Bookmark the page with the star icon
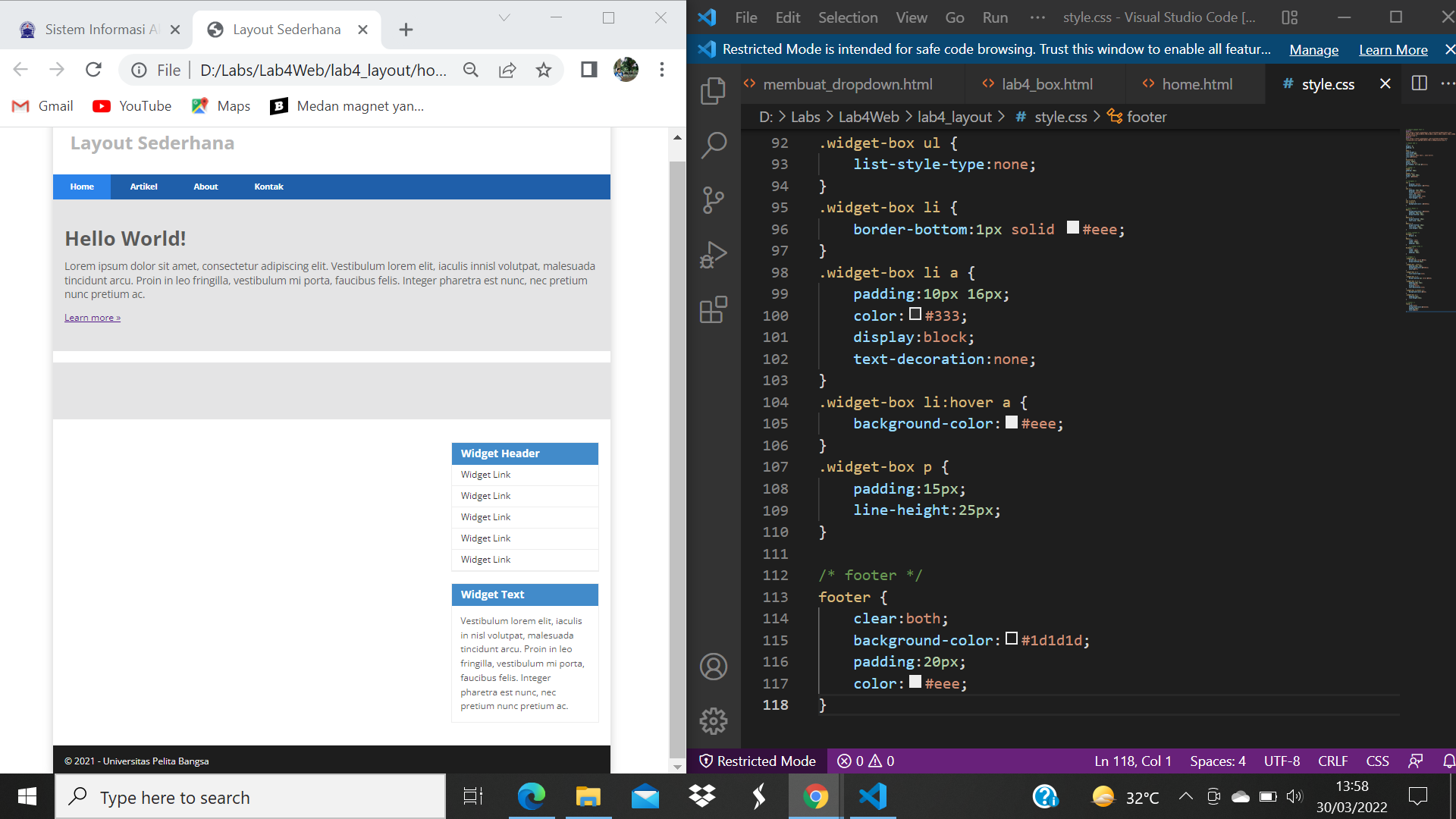 click(x=543, y=70)
